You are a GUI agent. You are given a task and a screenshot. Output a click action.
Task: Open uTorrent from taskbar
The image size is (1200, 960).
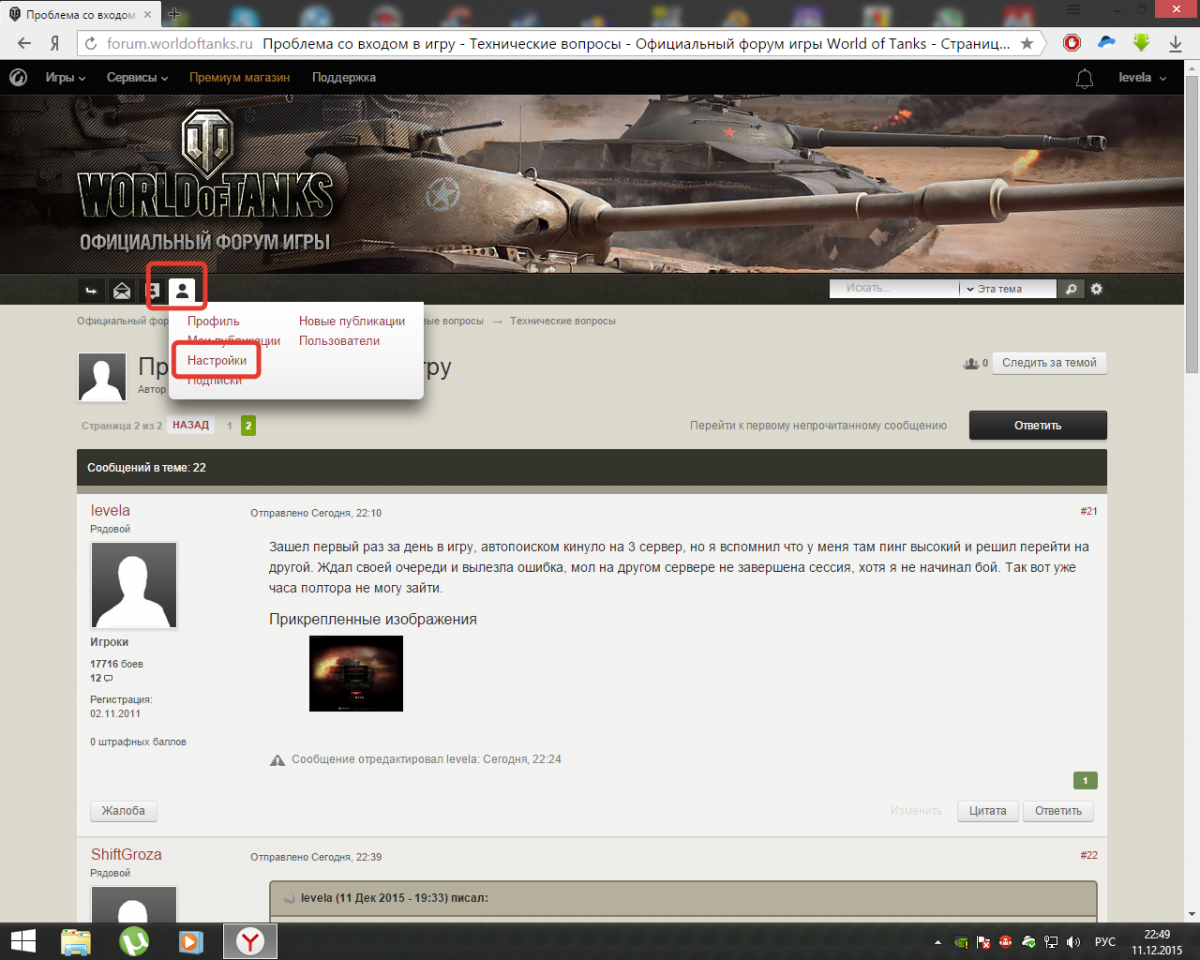(x=133, y=941)
